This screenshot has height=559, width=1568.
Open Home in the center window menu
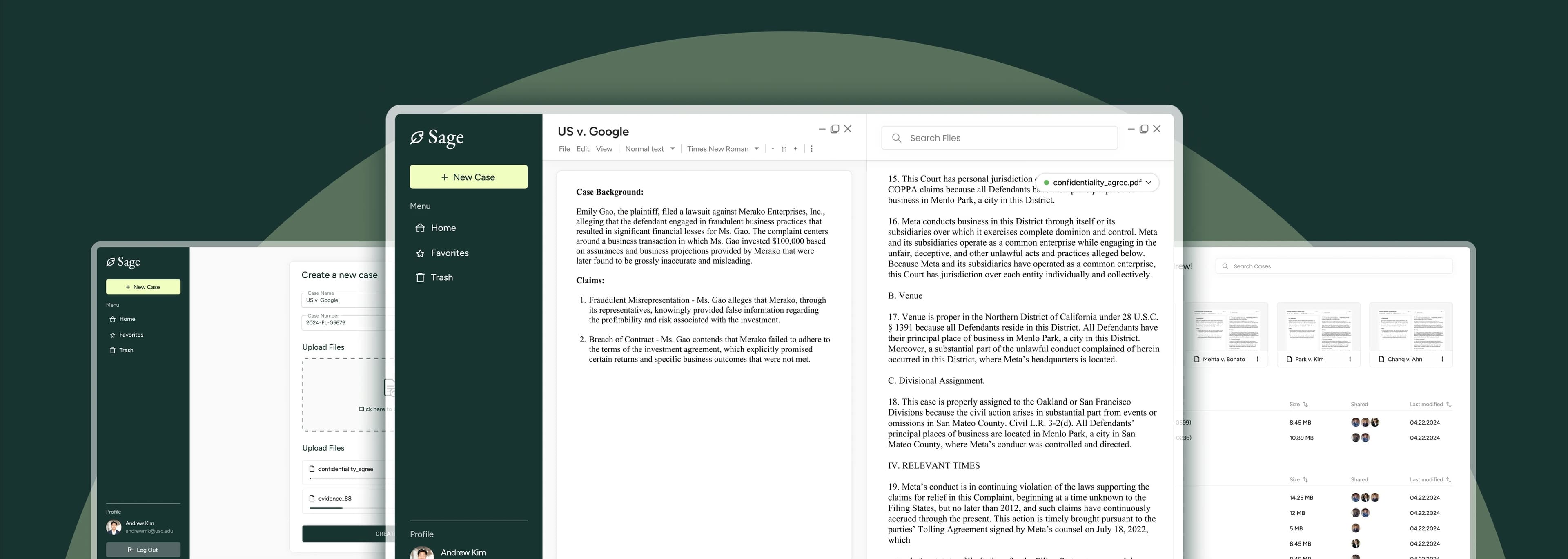[443, 228]
